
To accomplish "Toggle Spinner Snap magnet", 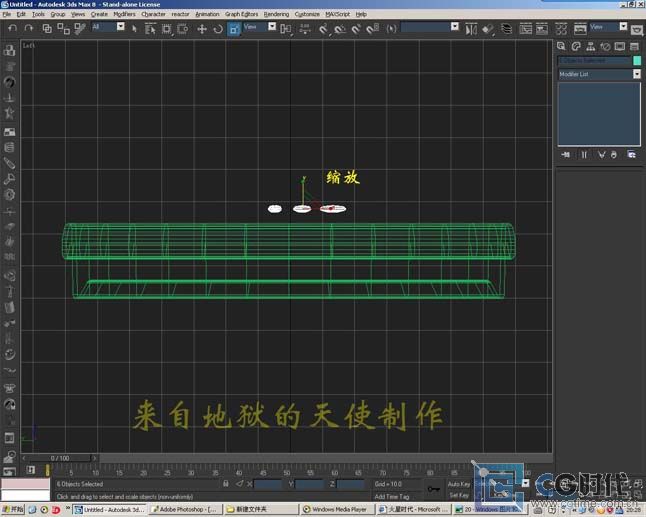I will 372,29.
